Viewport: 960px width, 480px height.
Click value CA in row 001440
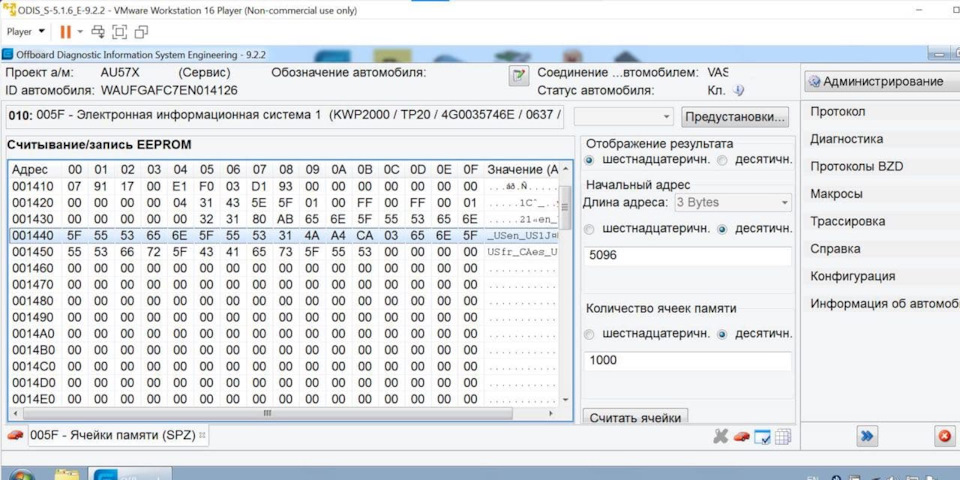pos(365,235)
